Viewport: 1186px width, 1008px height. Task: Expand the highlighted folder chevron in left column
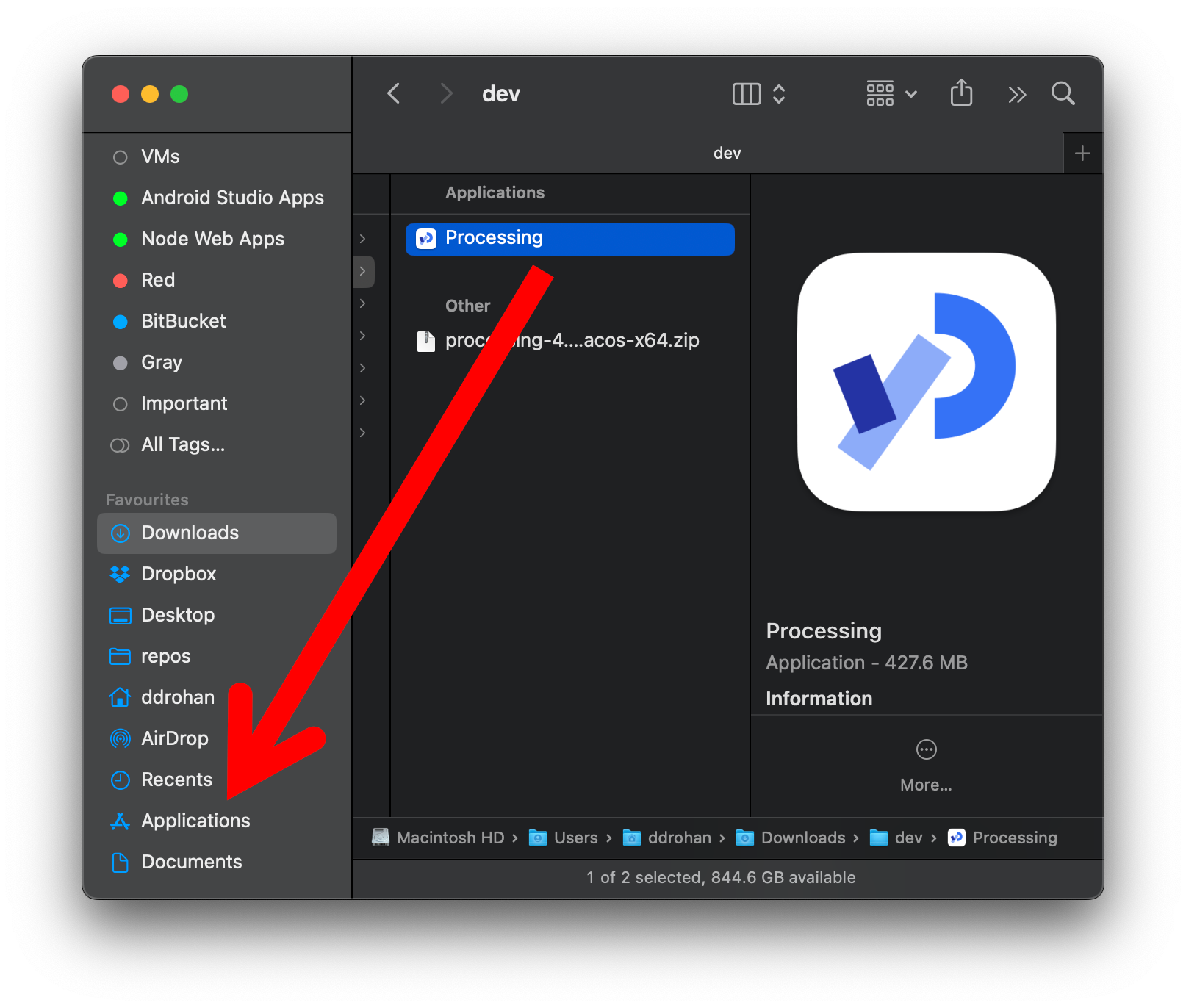(363, 271)
